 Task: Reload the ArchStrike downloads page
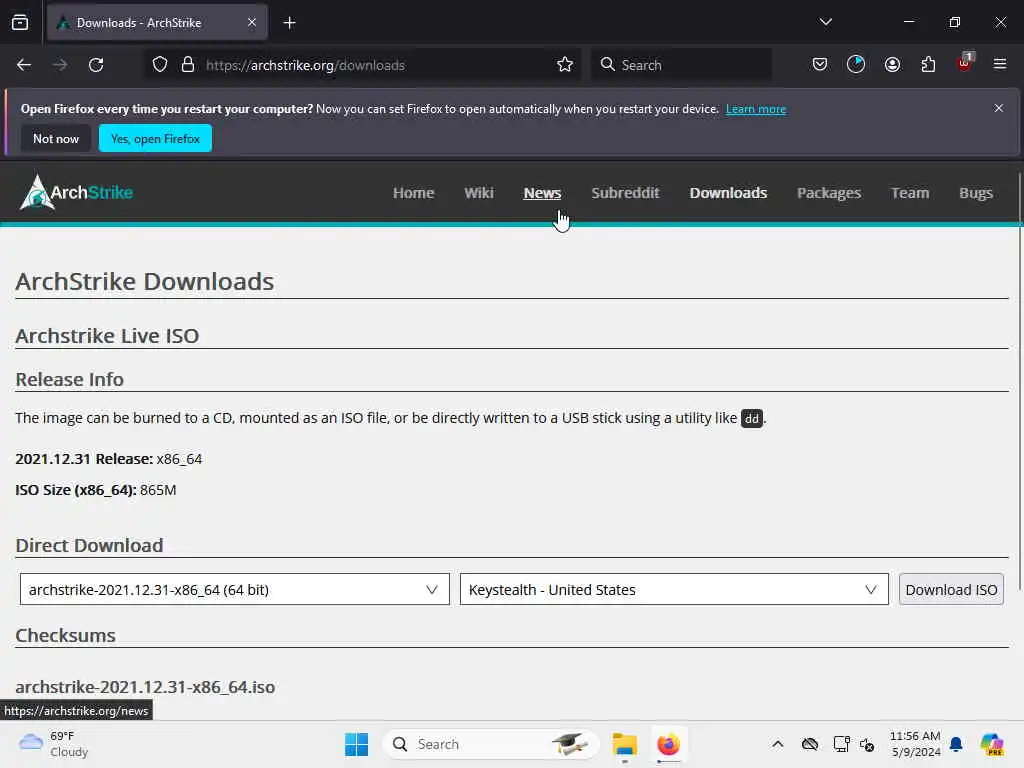tap(96, 65)
